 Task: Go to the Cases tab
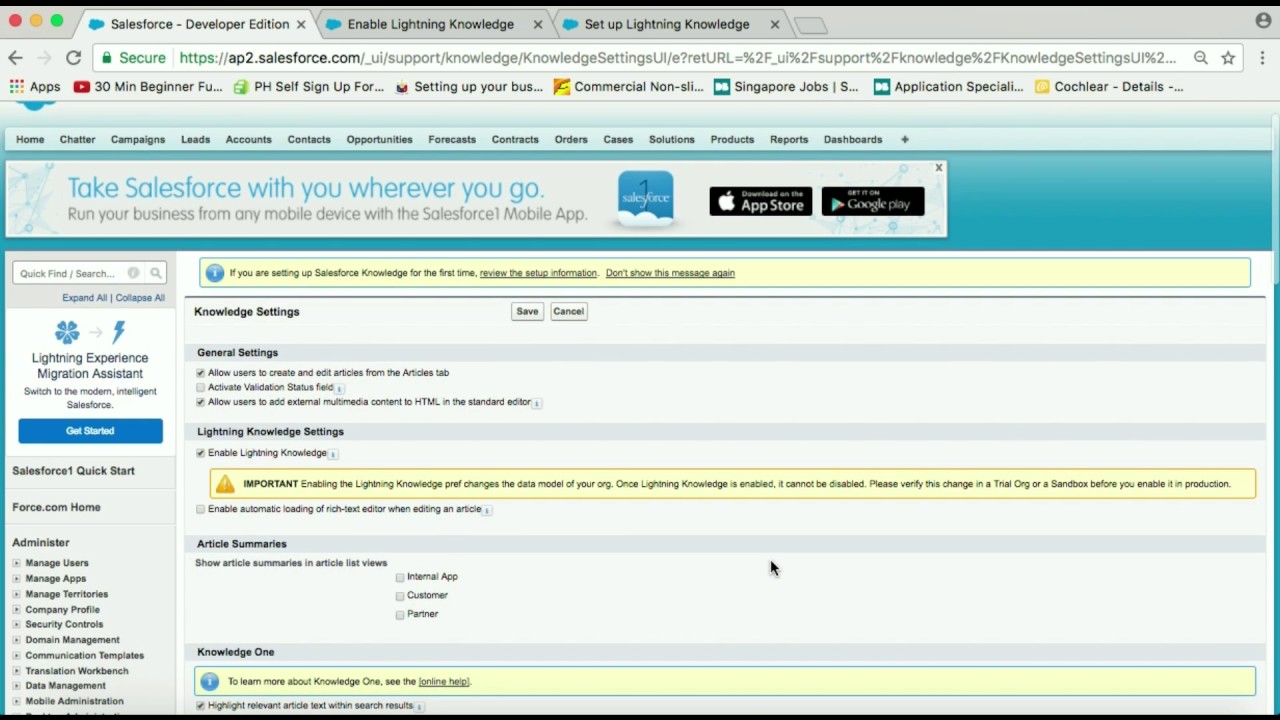pos(618,140)
